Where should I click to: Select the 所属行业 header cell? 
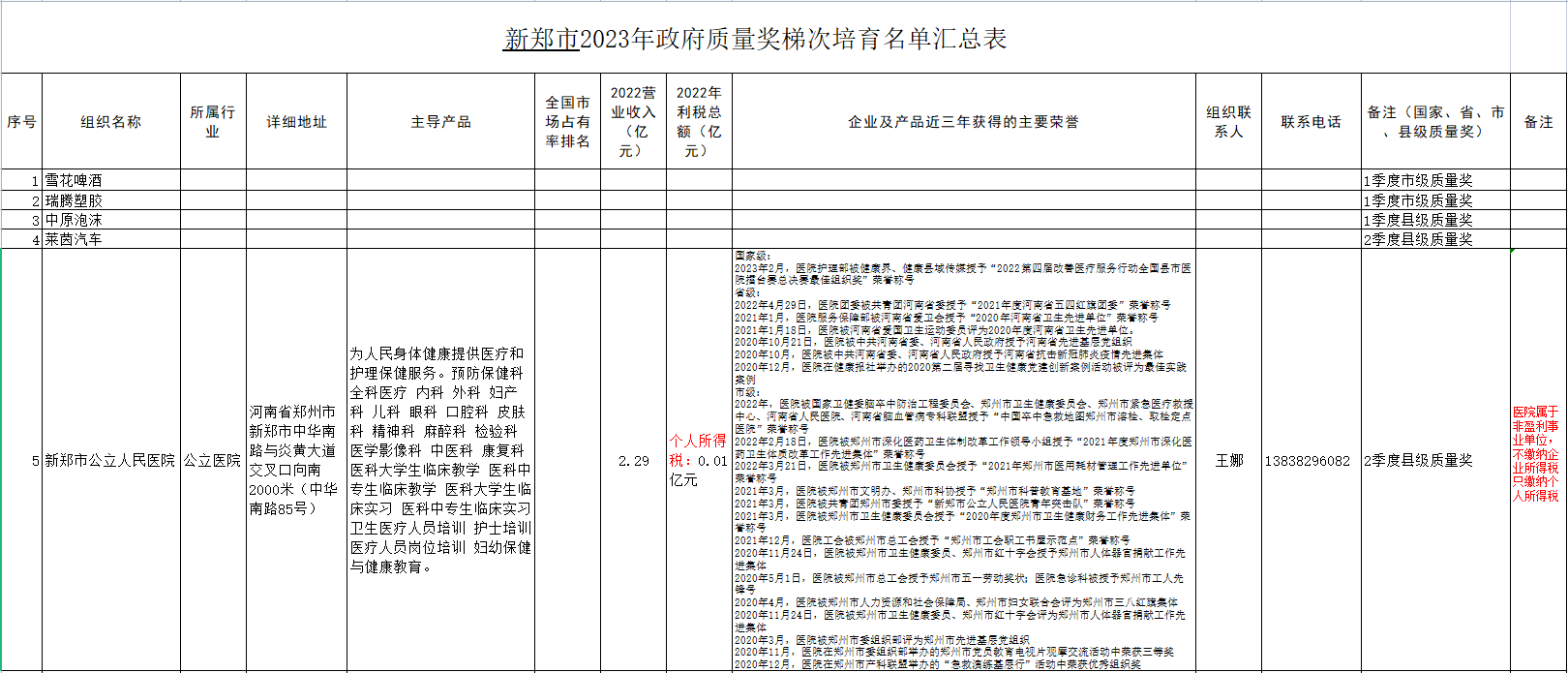click(213, 122)
